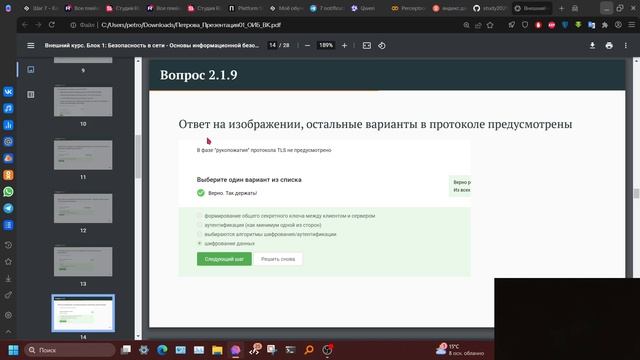Open Microsoft Edge from the taskbar
Screen dimensions: 640x360
click(x=162, y=350)
